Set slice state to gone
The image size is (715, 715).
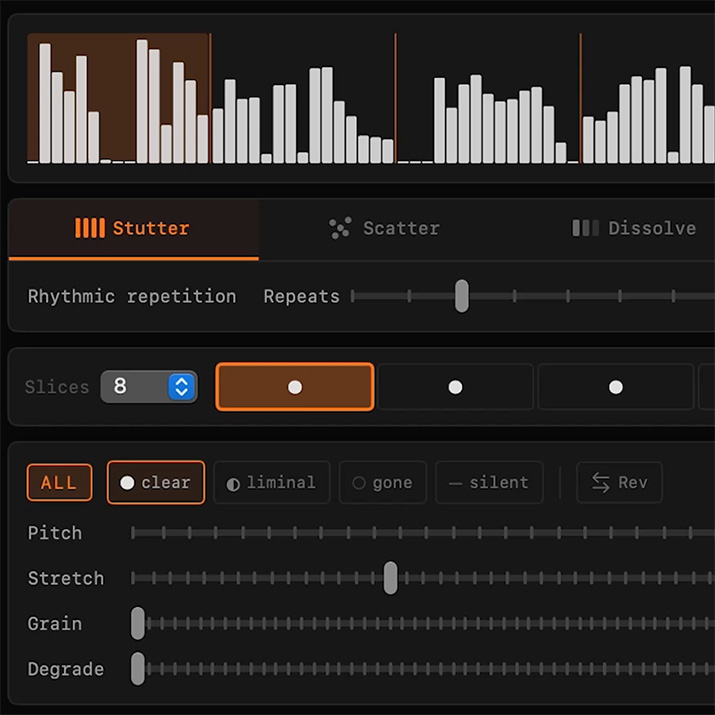tap(383, 483)
